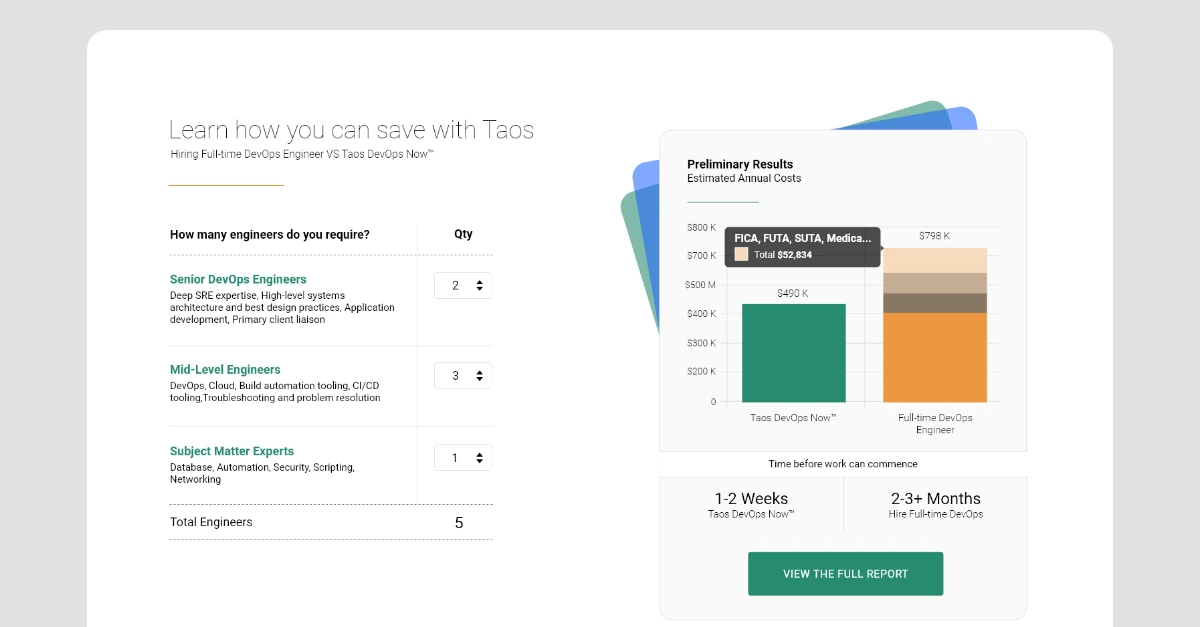The width and height of the screenshot is (1200, 627).
Task: Click the 2-3+ Months text
Action: tap(936, 498)
